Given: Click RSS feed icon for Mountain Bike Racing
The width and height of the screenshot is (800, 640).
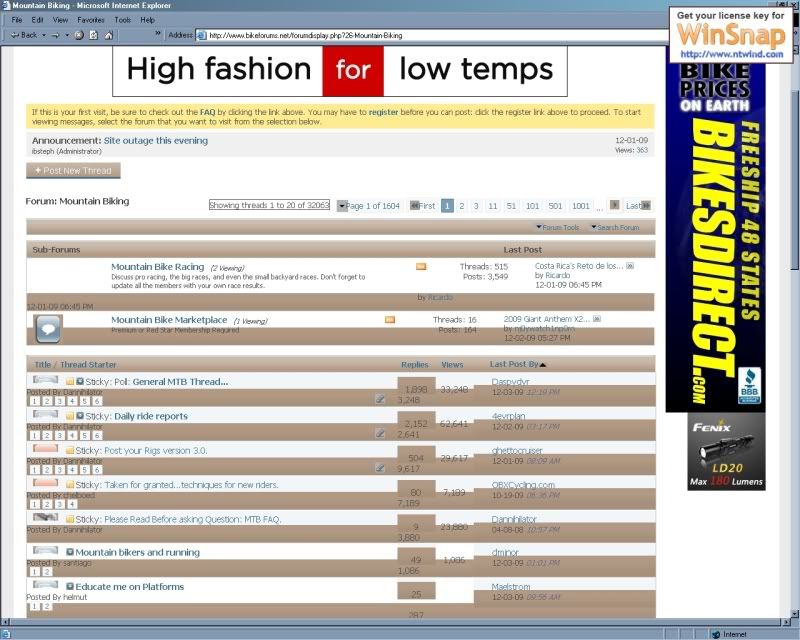Looking at the screenshot, I should click(421, 266).
